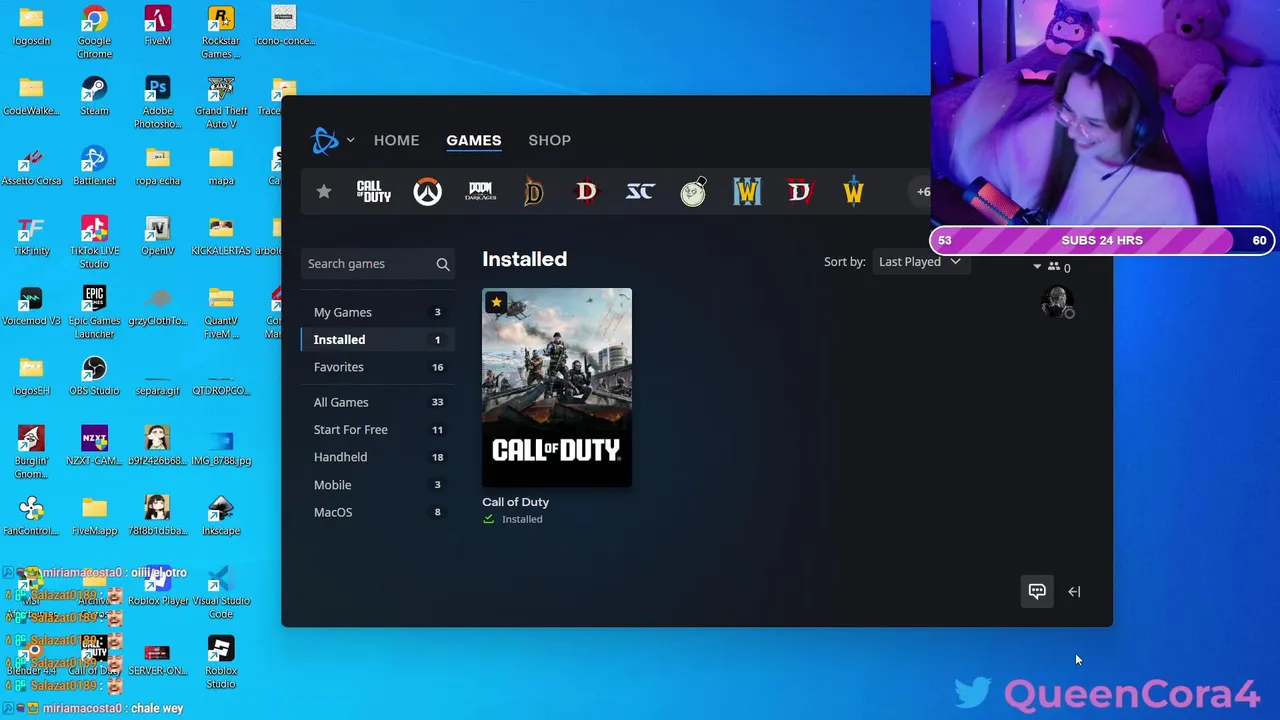Open the chat bubble icon in Battle.net
1280x720 pixels.
pyautogui.click(x=1037, y=591)
